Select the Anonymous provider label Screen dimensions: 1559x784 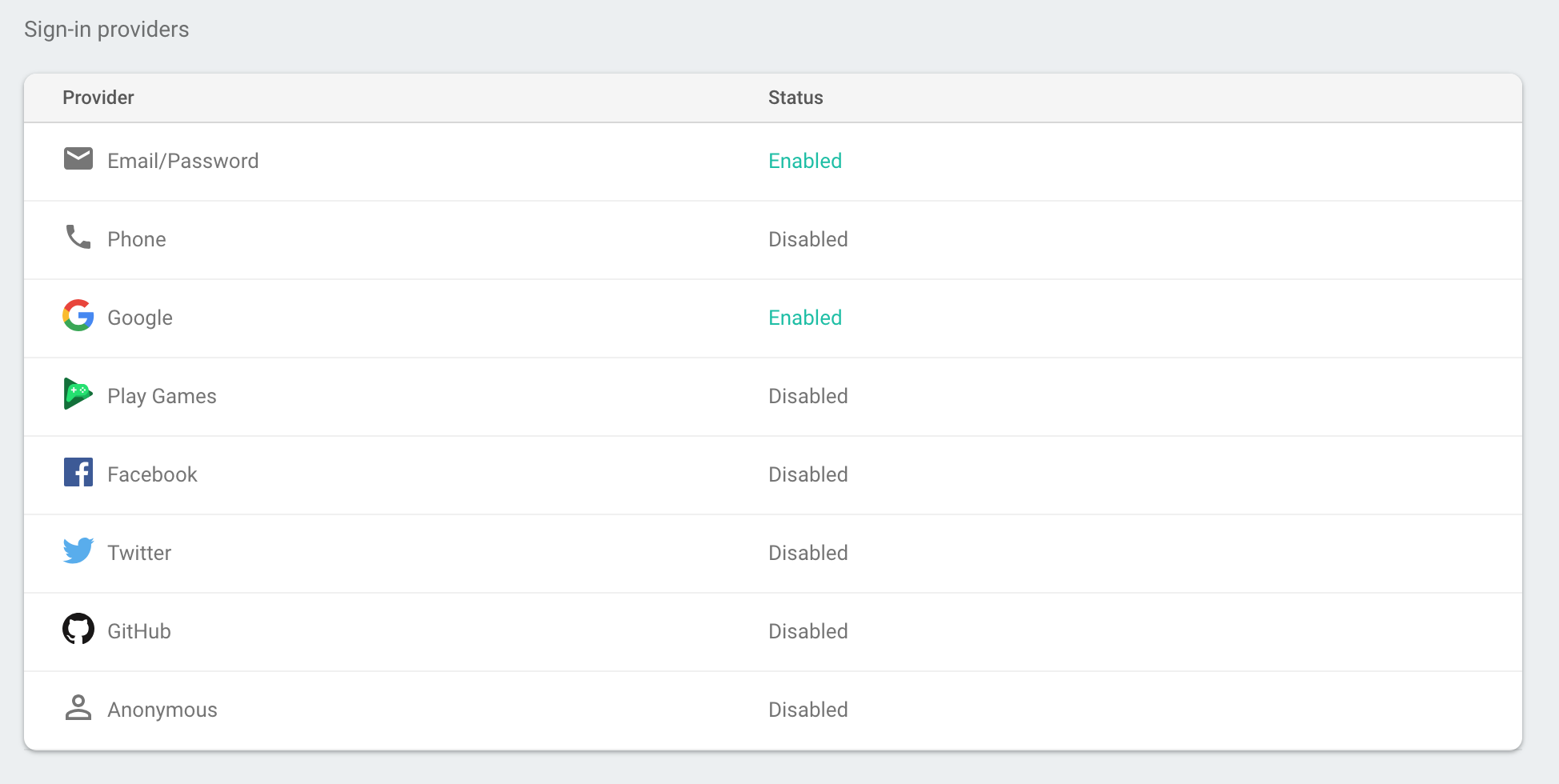tap(162, 710)
